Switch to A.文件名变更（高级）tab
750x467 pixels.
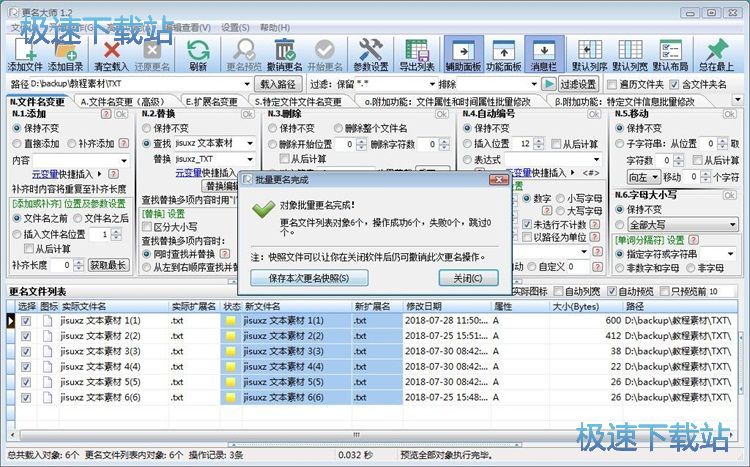[x=122, y=102]
